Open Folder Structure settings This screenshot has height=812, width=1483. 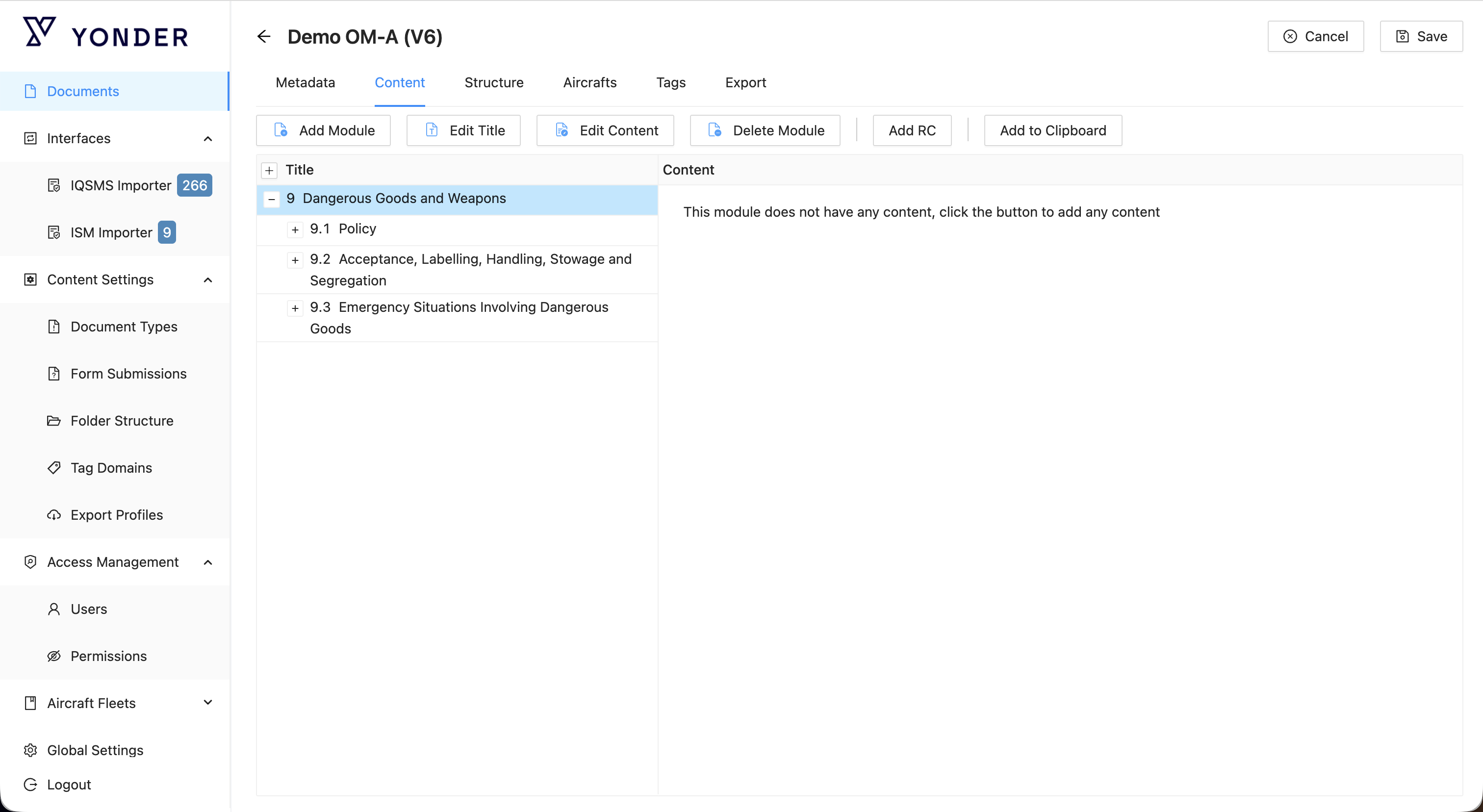tap(122, 421)
